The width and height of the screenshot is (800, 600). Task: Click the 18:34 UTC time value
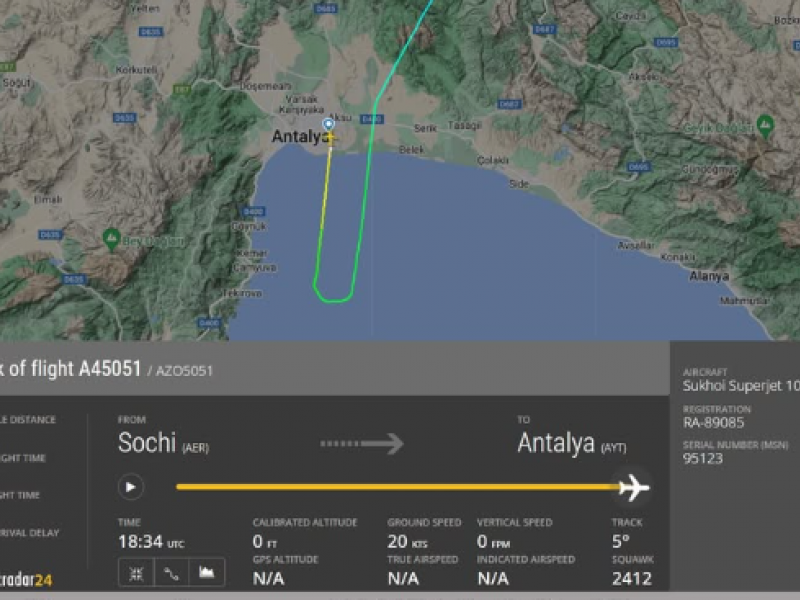(x=151, y=542)
